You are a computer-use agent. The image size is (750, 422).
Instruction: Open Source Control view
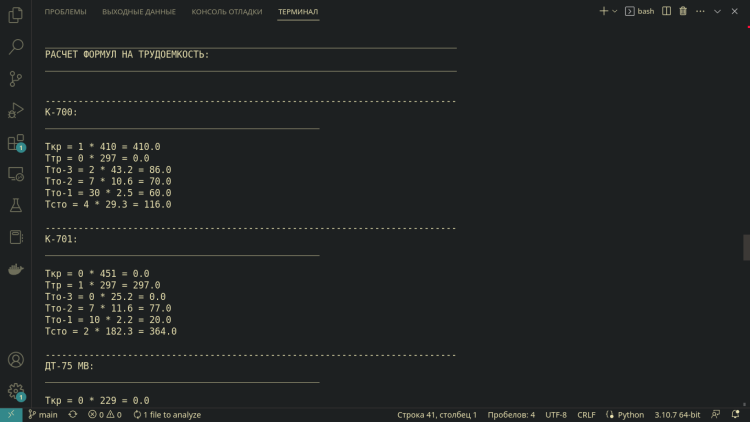15,78
